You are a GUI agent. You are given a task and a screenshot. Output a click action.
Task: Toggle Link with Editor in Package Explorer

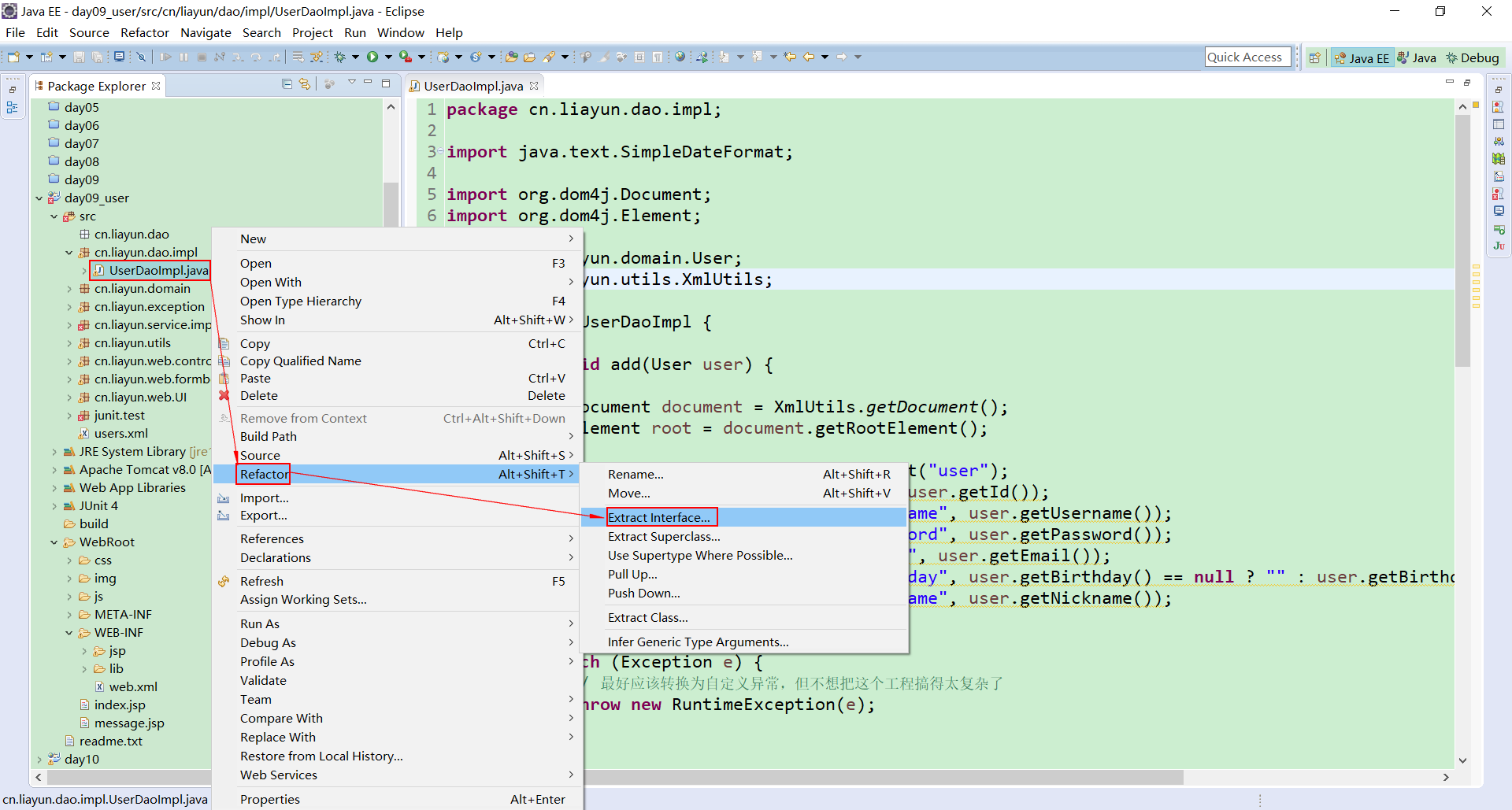(x=305, y=83)
